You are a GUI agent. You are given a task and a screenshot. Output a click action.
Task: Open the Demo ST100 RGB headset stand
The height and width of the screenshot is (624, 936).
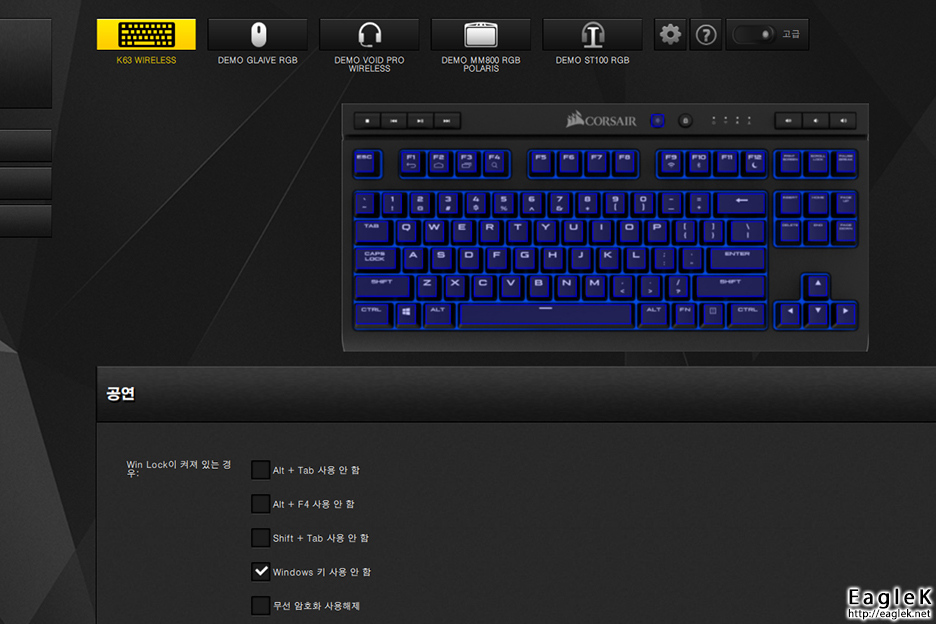(593, 35)
